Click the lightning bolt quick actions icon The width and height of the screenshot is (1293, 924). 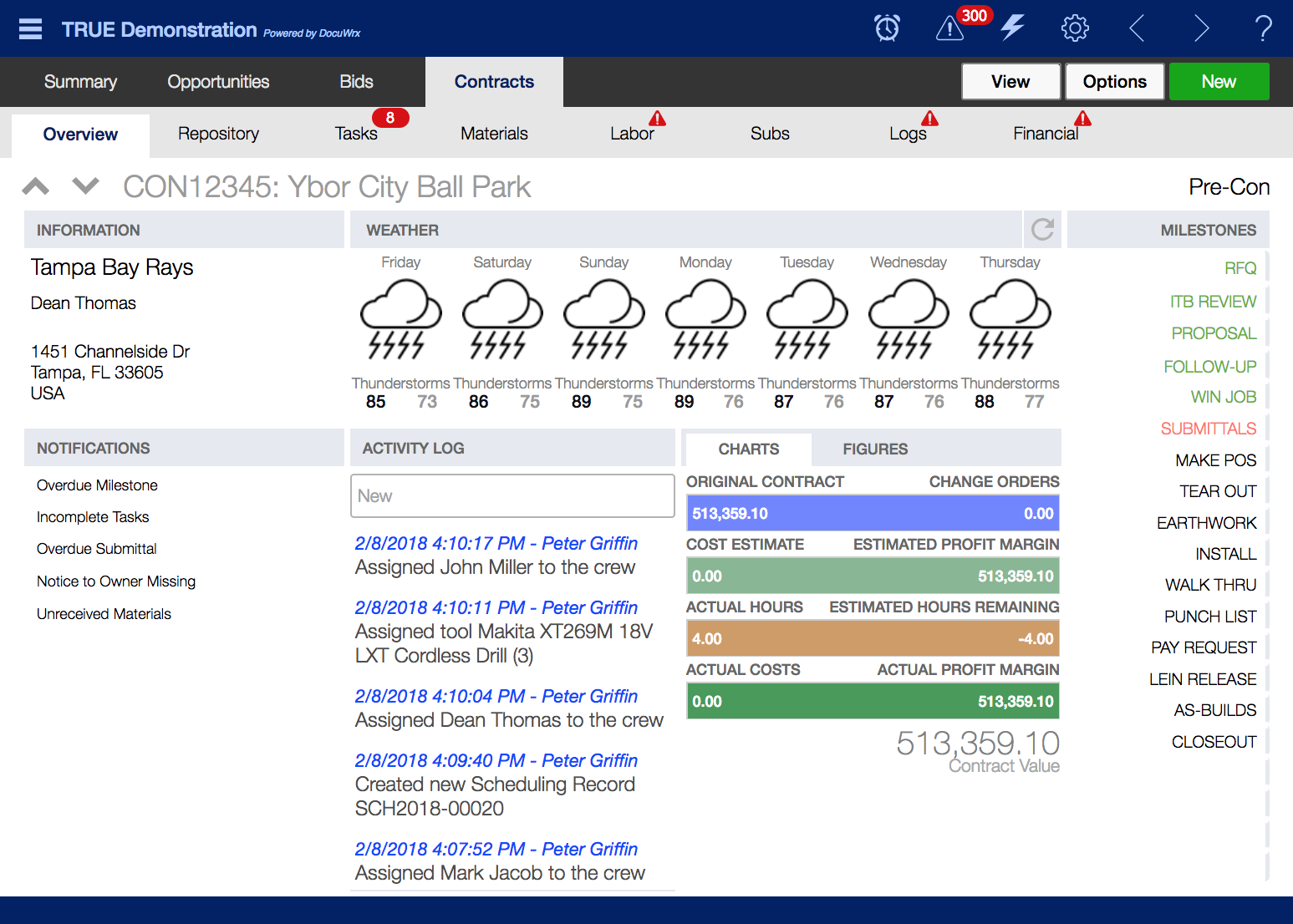coord(1012,28)
